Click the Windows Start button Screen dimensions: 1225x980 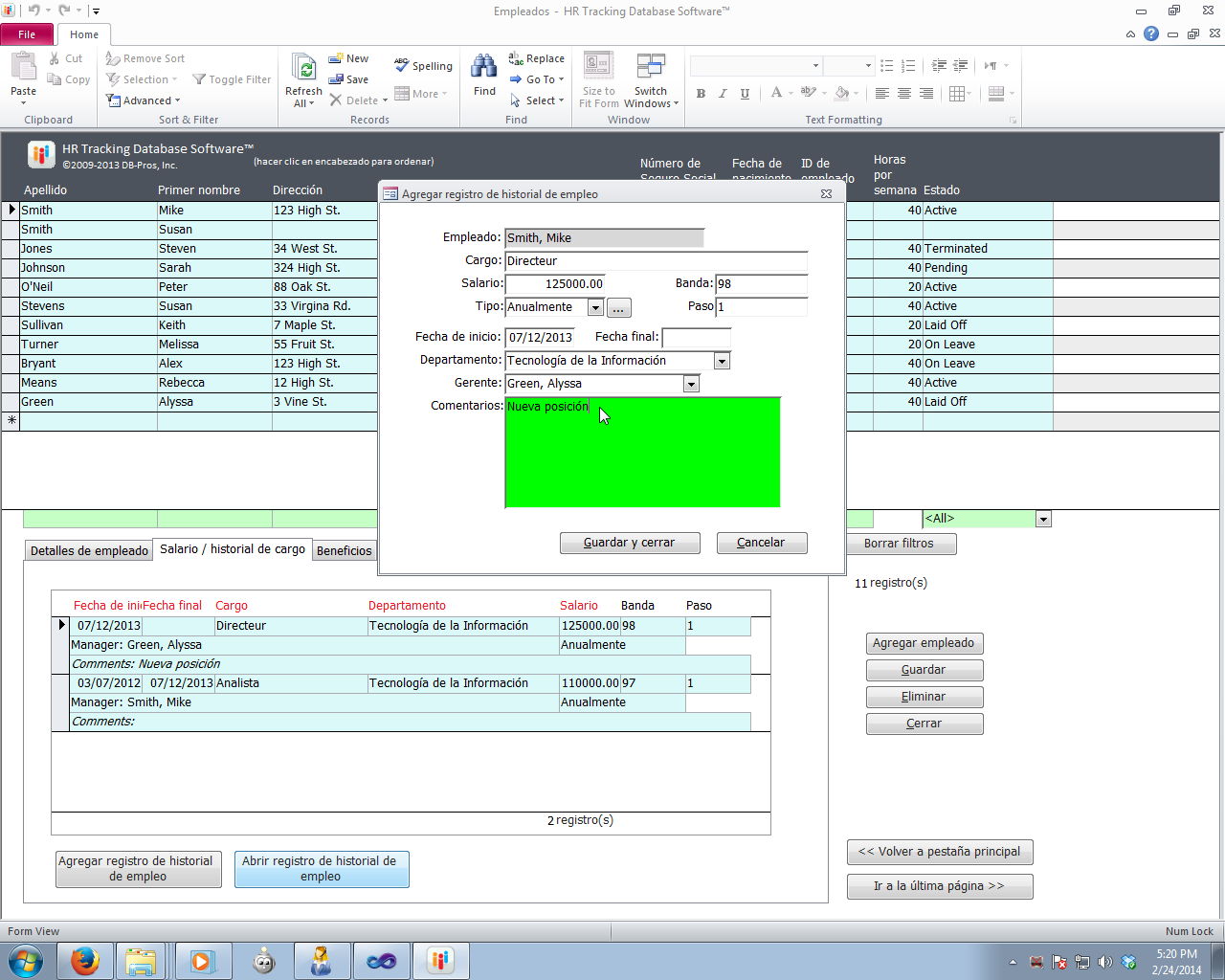coord(25,960)
